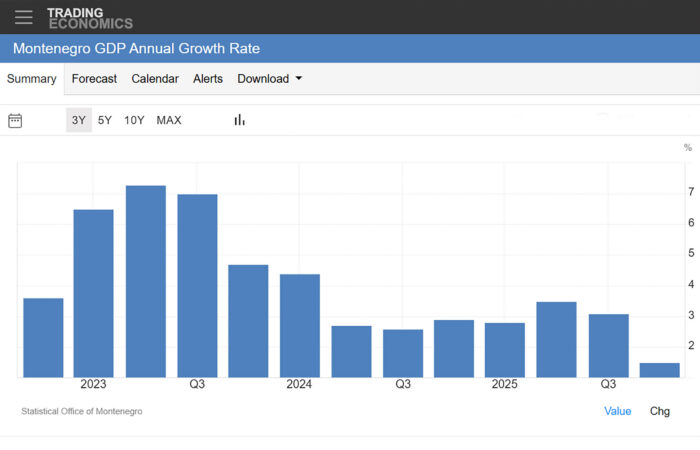This screenshot has height=450, width=700.
Task: Switch to the Summary tab
Action: click(32, 79)
